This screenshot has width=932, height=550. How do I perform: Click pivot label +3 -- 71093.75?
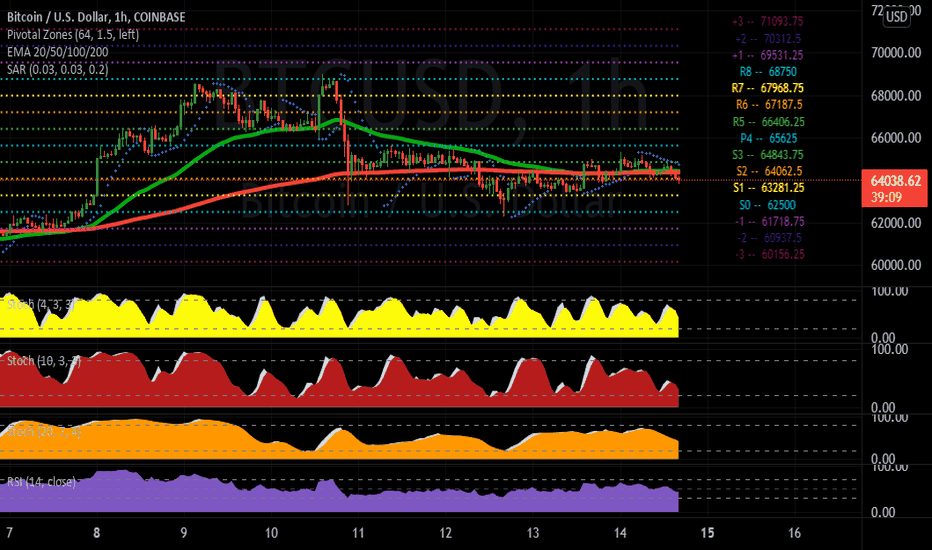[x=767, y=21]
